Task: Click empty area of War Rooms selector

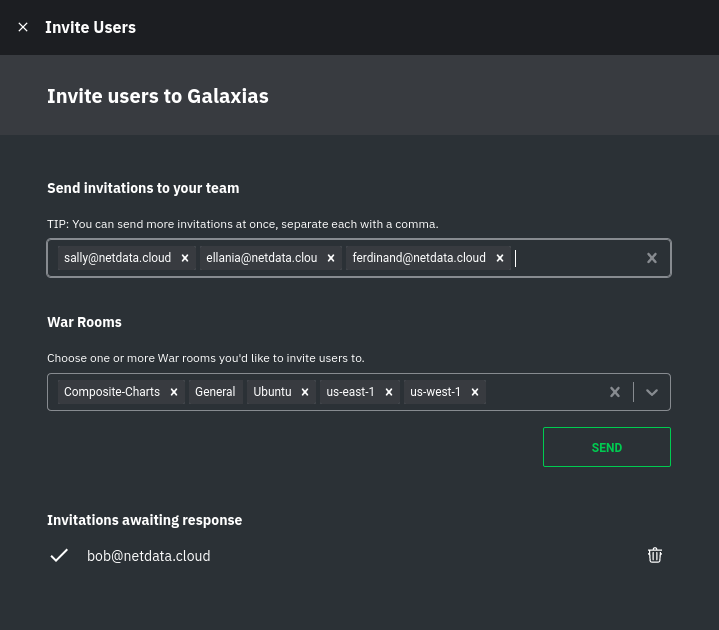Action: [x=546, y=392]
